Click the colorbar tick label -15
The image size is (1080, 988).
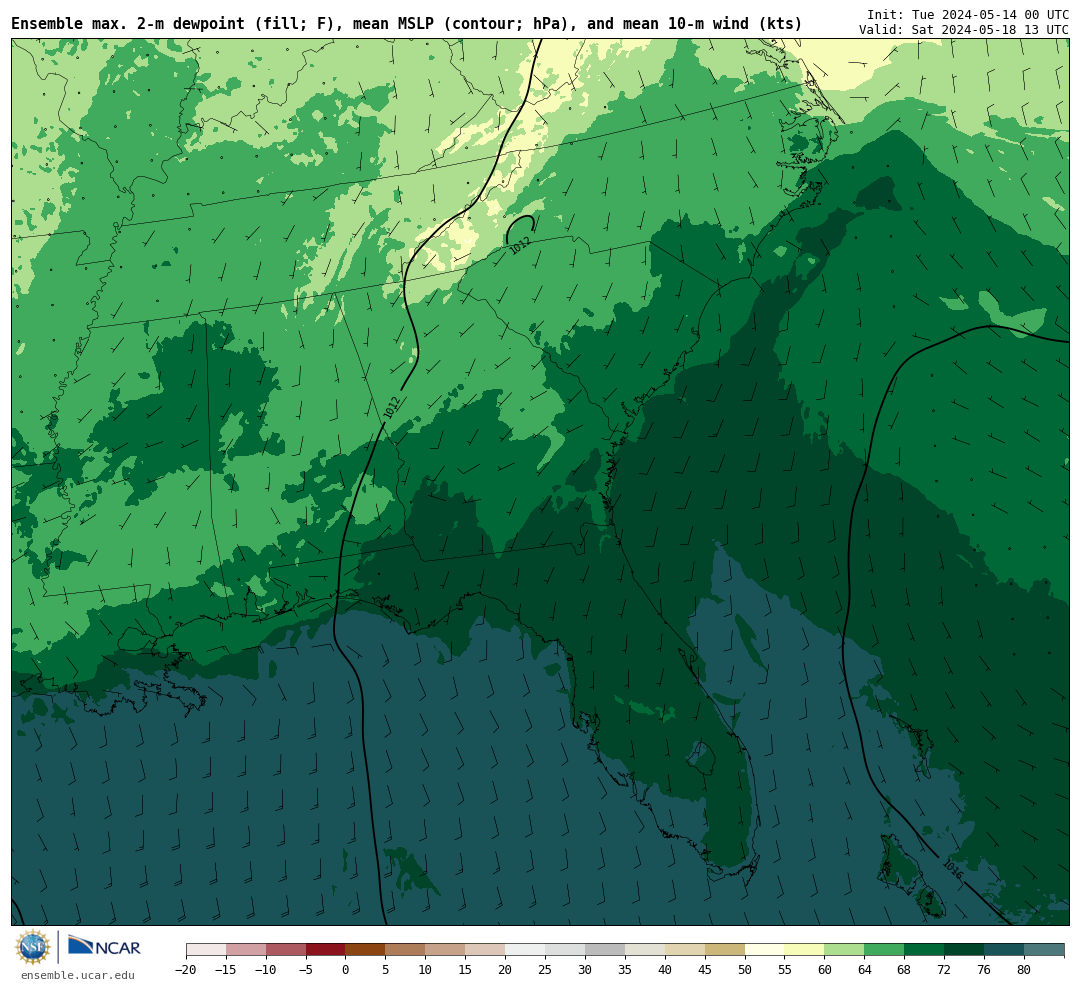pos(226,969)
